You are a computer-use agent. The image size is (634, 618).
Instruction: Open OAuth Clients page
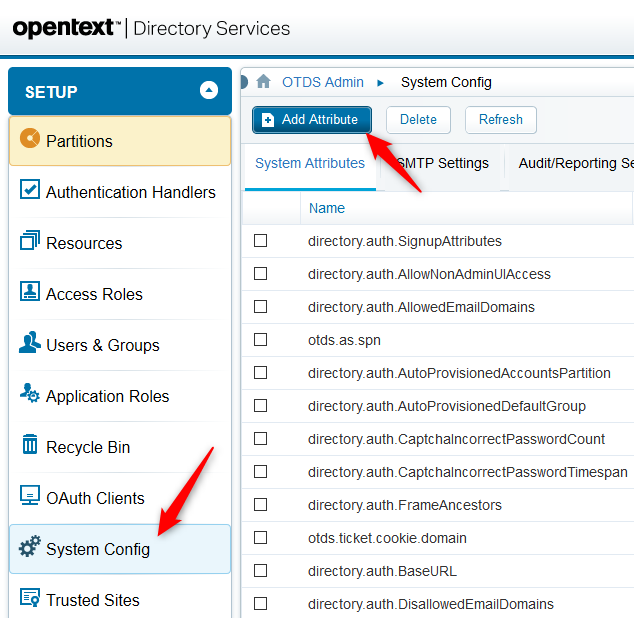tap(120, 498)
